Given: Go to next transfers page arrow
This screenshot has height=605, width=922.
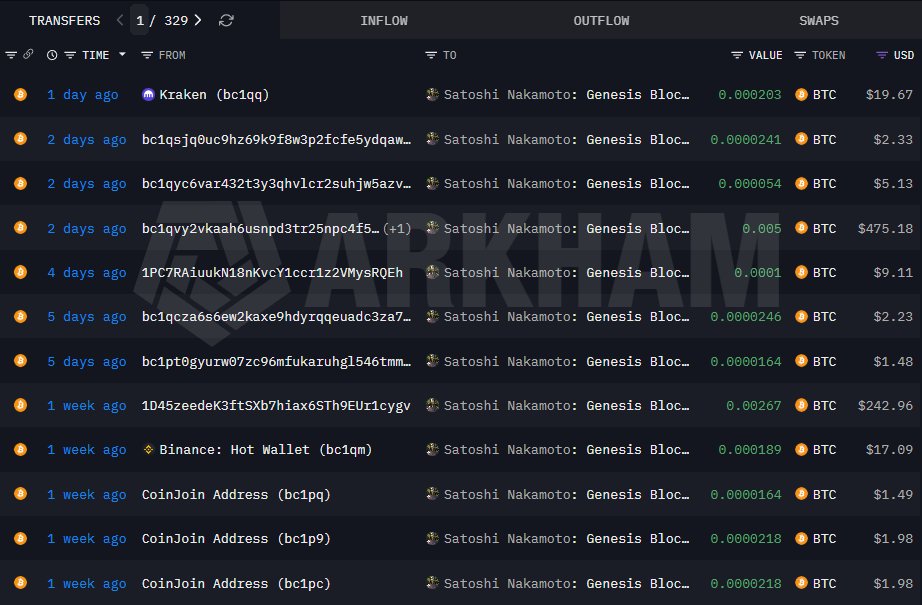Looking at the screenshot, I should (x=198, y=20).
